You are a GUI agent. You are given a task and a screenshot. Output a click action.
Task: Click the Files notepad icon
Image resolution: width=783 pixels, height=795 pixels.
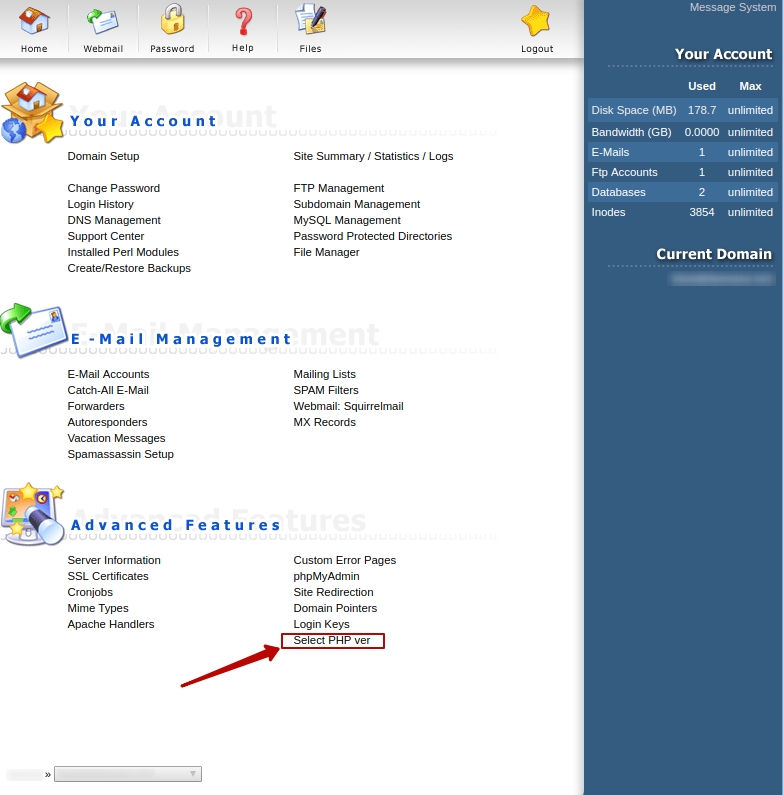(x=310, y=22)
